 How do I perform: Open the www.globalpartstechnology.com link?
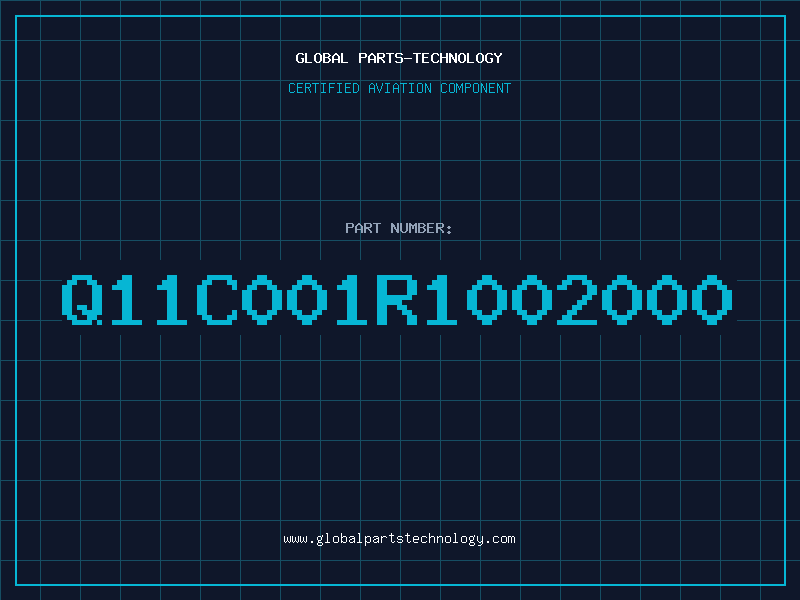pyautogui.click(x=399, y=539)
